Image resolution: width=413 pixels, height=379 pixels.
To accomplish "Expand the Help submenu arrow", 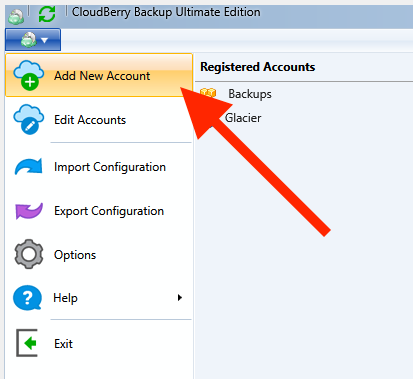I will point(180,298).
